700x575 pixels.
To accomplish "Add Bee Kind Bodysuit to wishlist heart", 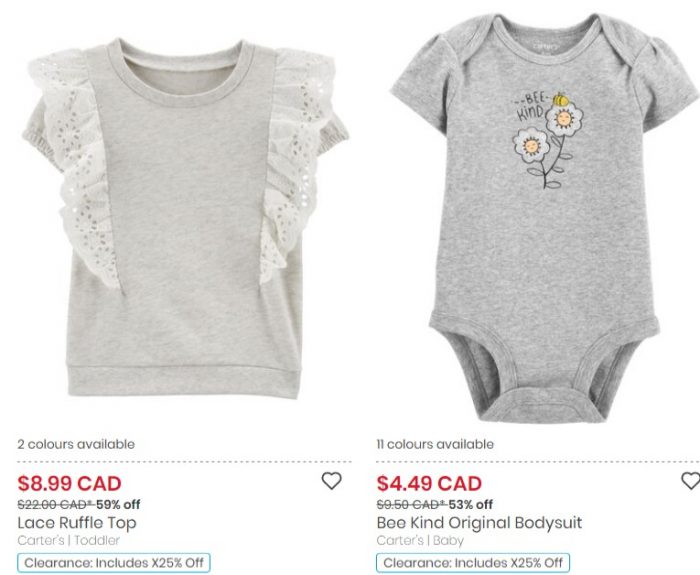I will (691, 481).
